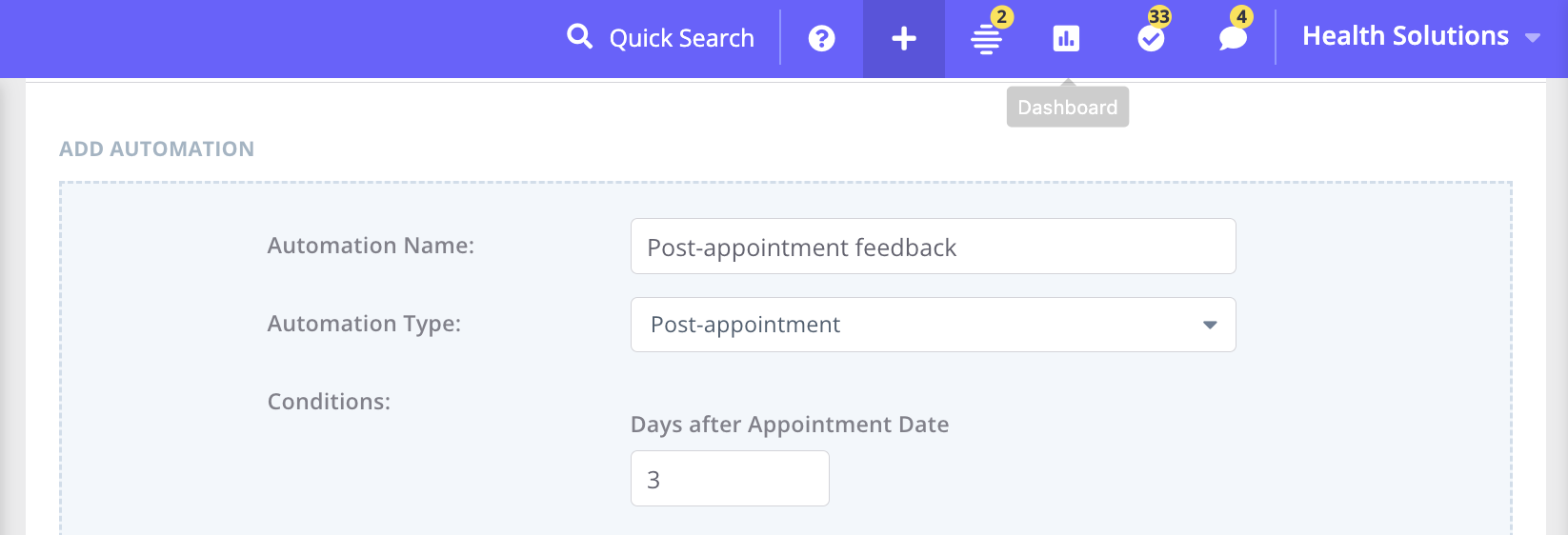Viewport: 1568px width, 535px height.
Task: Click the yellow badge showing 2
Action: coord(1001,17)
